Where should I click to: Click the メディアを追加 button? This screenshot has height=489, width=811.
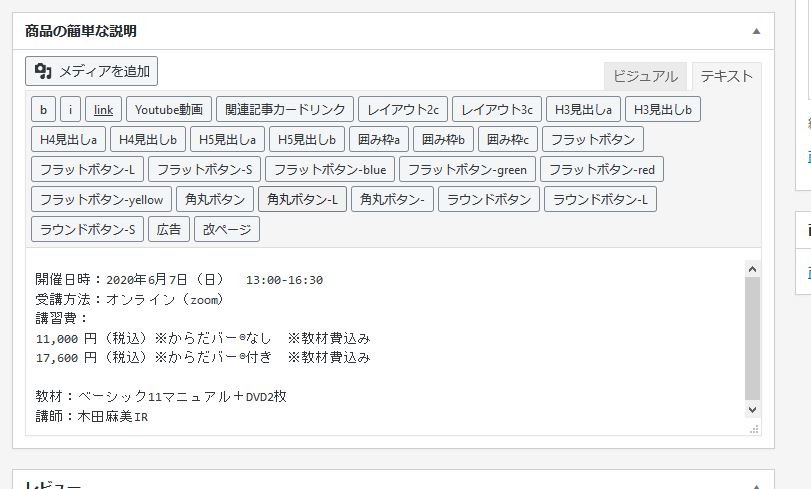92,71
